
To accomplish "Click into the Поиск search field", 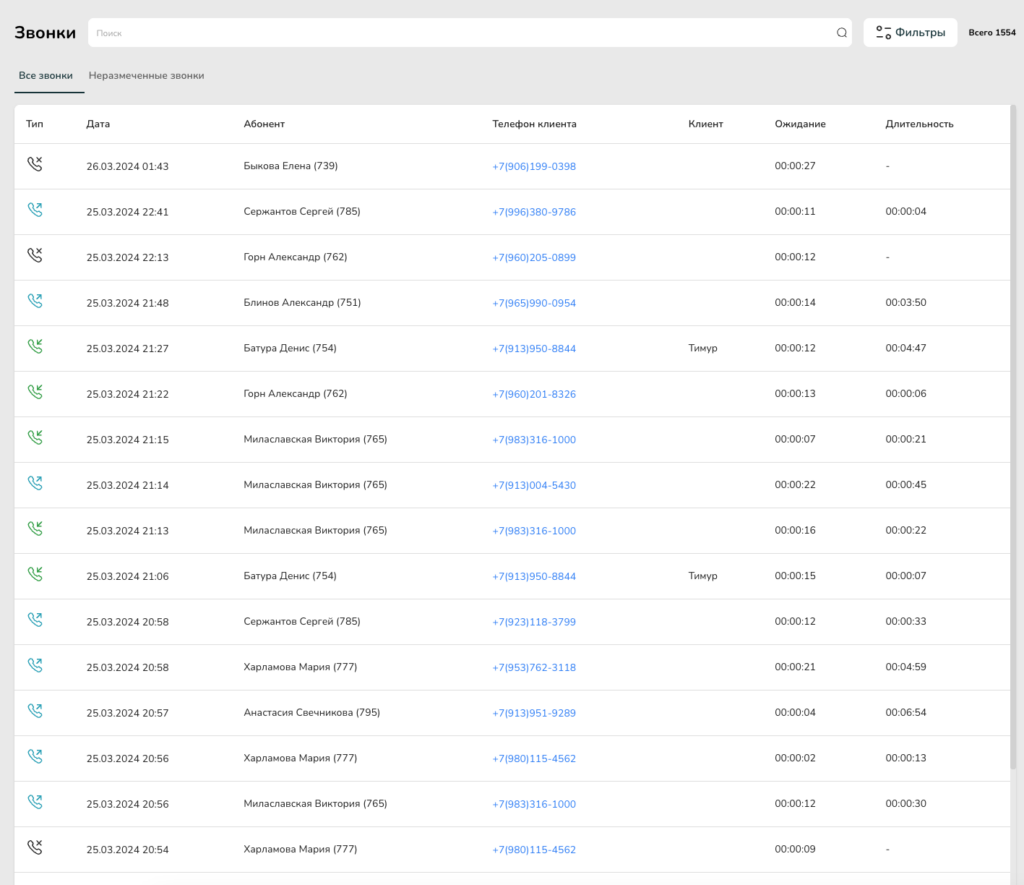I will (460, 33).
